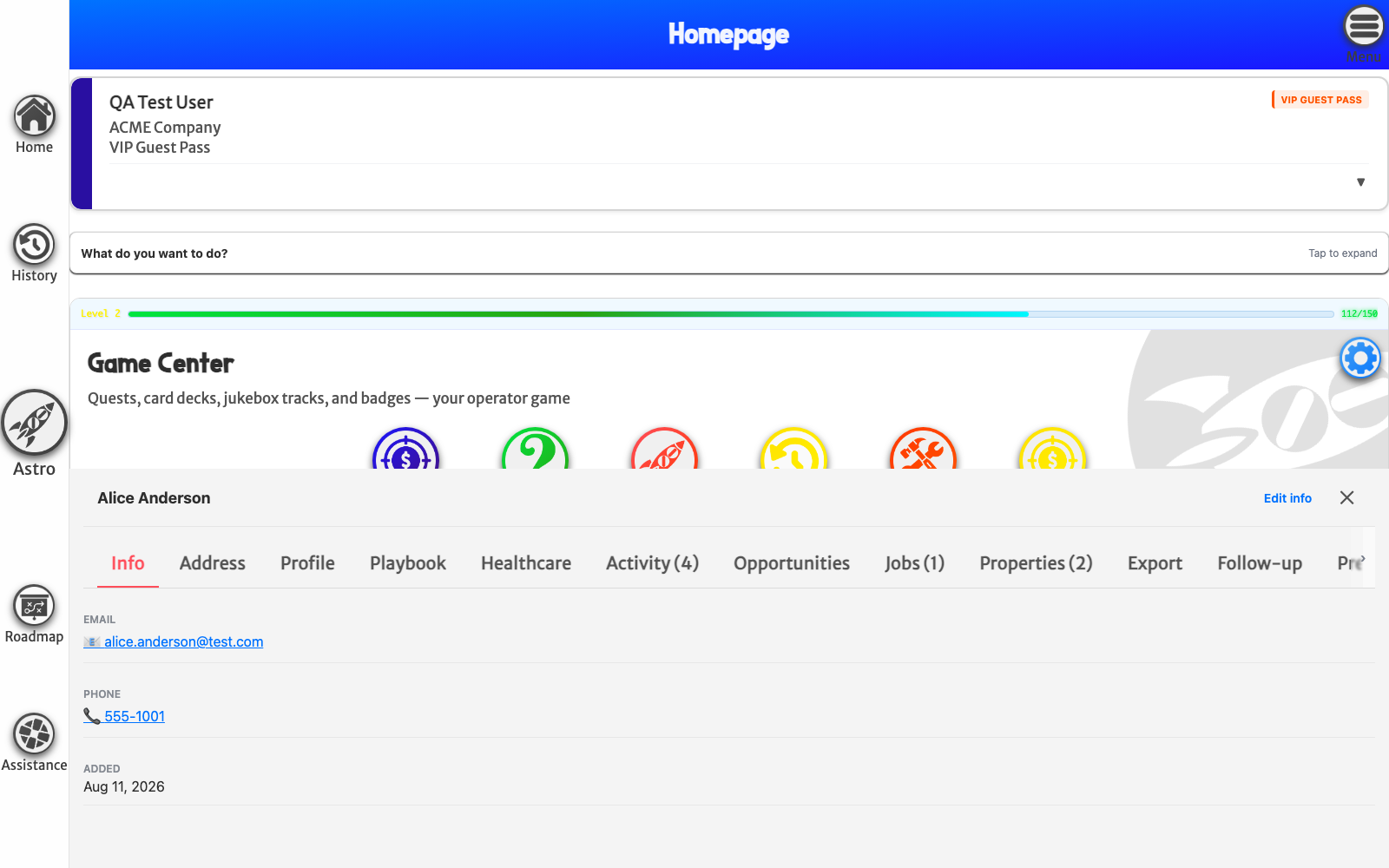Switch to the Info tab
This screenshot has height=868, width=1389.
[x=128, y=562]
